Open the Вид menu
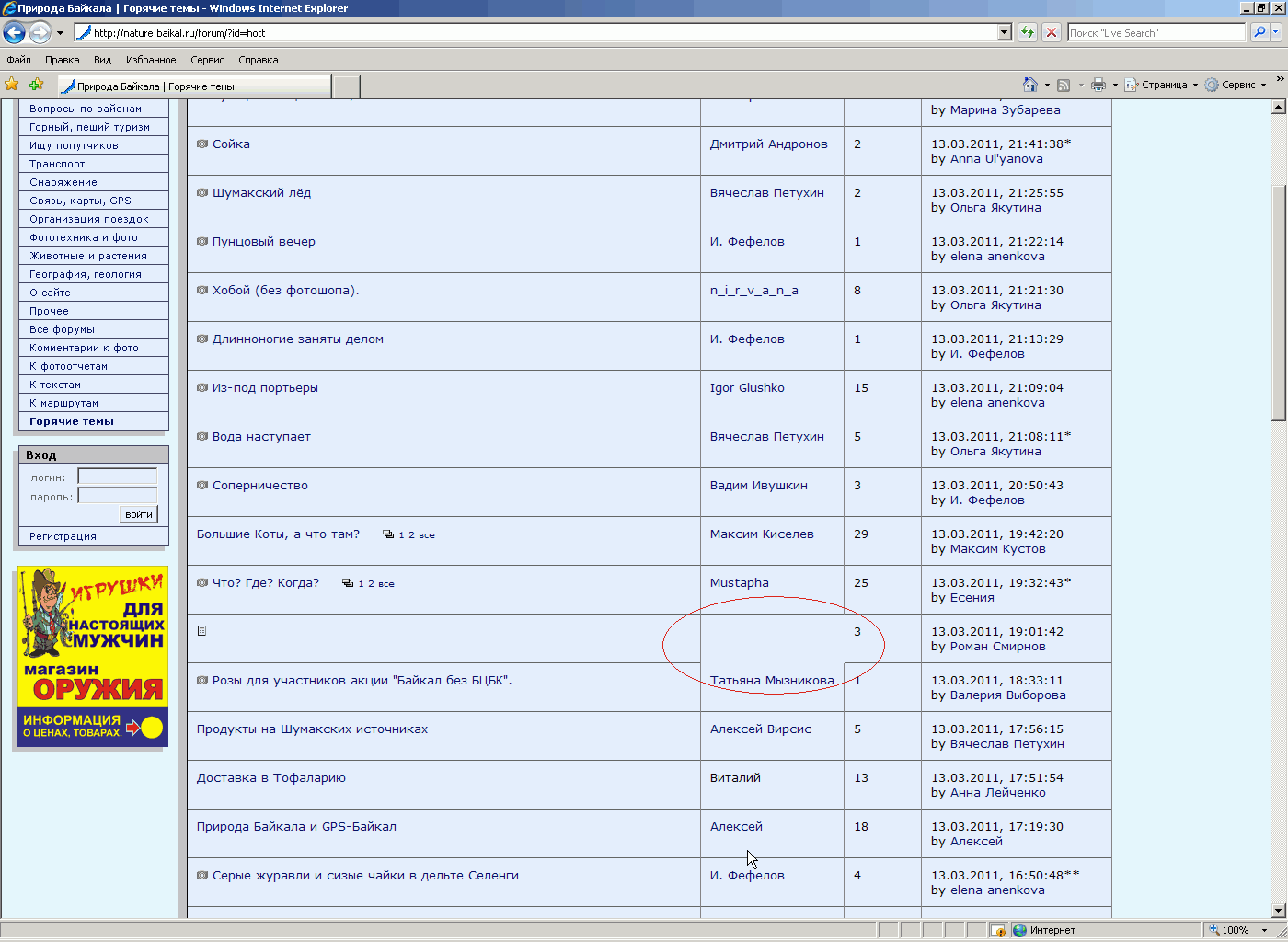The width and height of the screenshot is (1288, 942). coord(102,60)
